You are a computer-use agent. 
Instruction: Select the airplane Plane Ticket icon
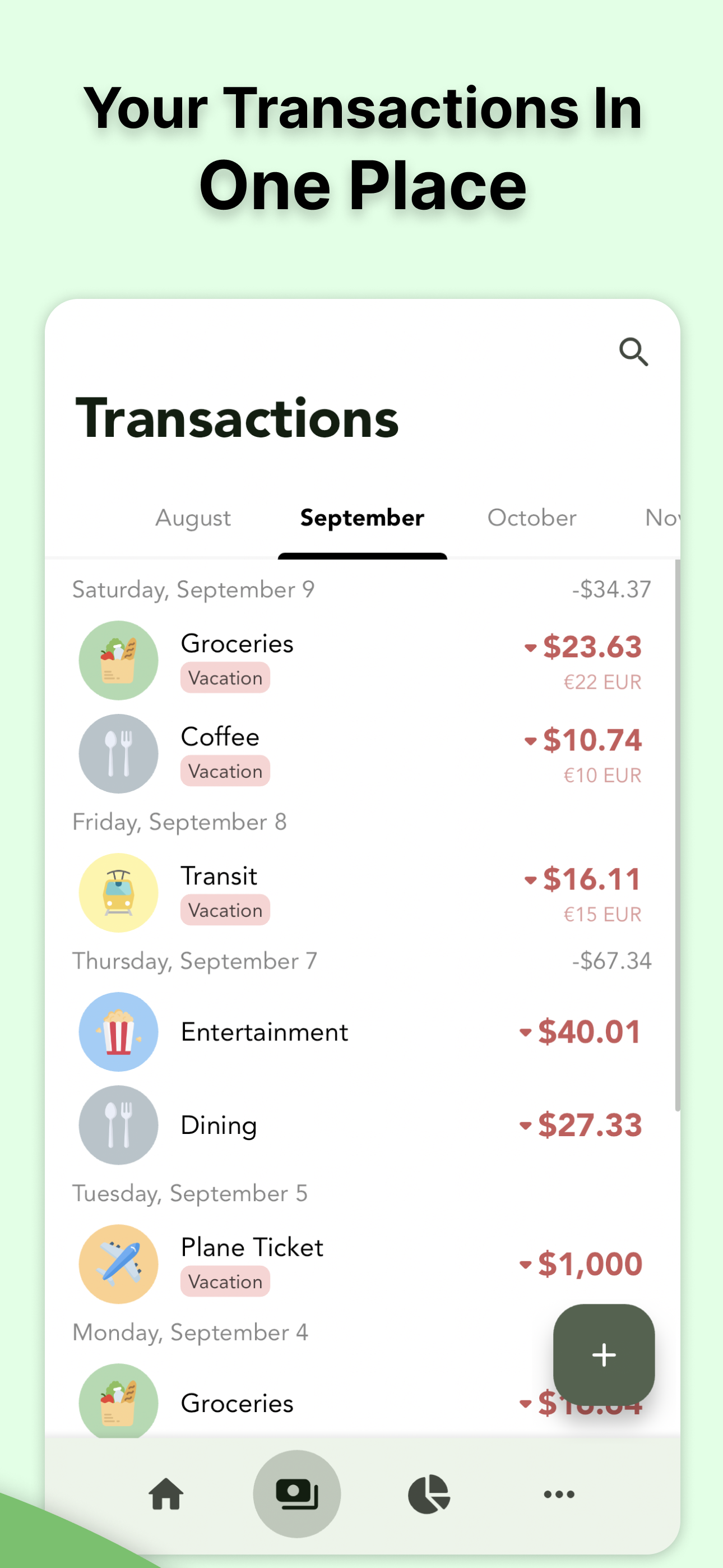click(x=119, y=1263)
